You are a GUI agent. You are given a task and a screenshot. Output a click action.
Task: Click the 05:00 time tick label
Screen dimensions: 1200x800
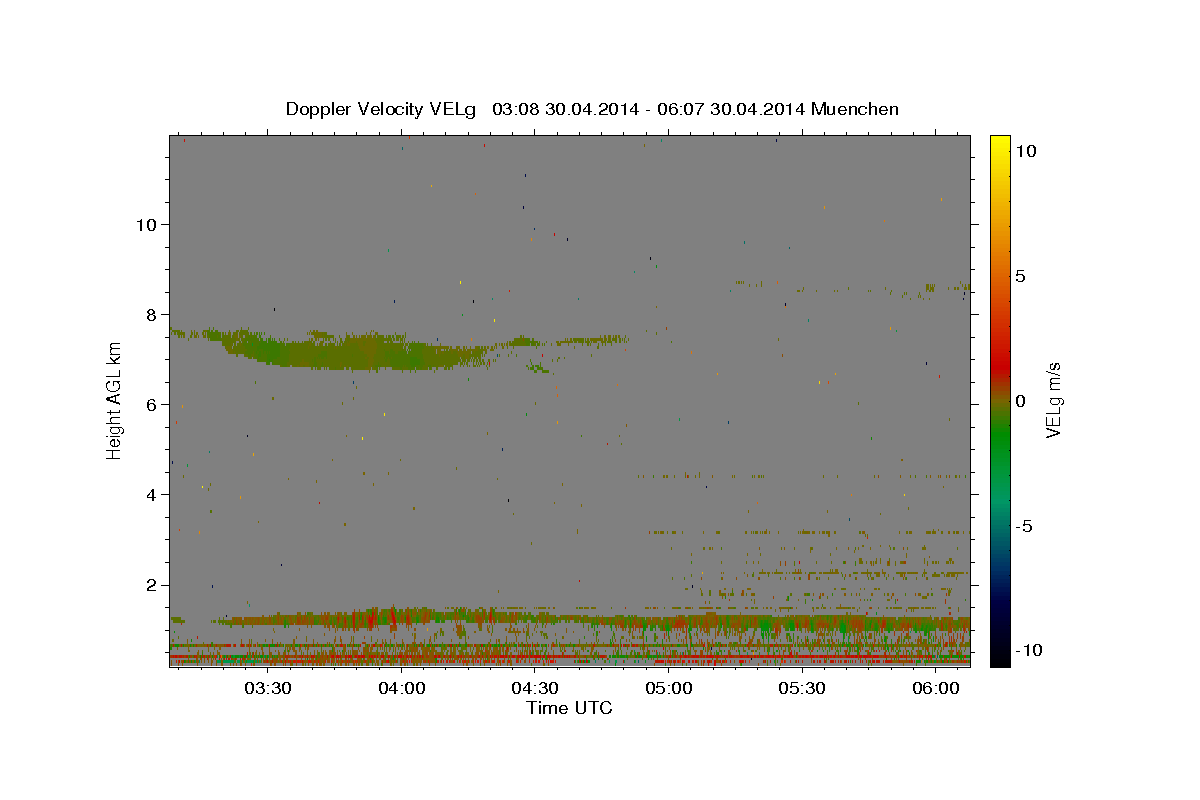[669, 688]
